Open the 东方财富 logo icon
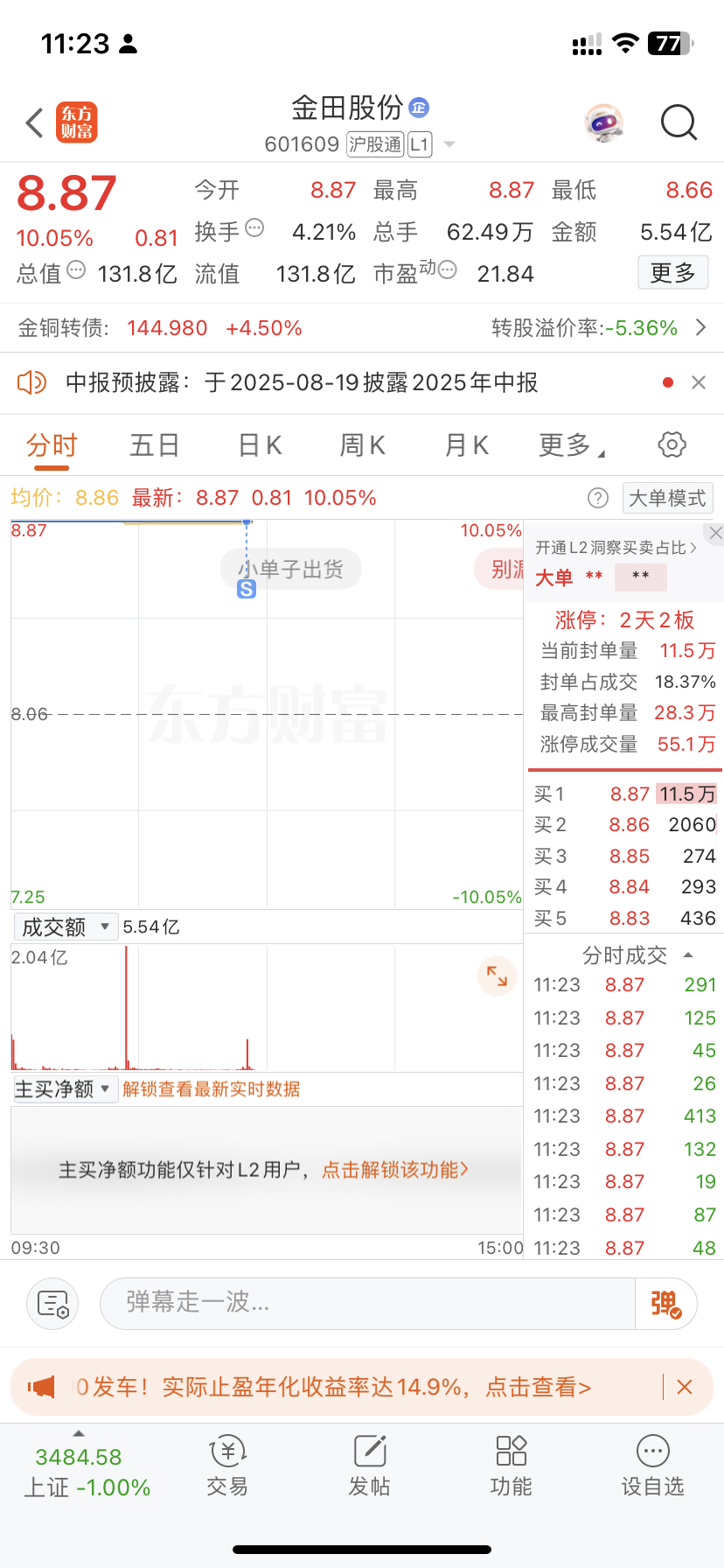Image resolution: width=724 pixels, height=1568 pixels. pos(77,122)
